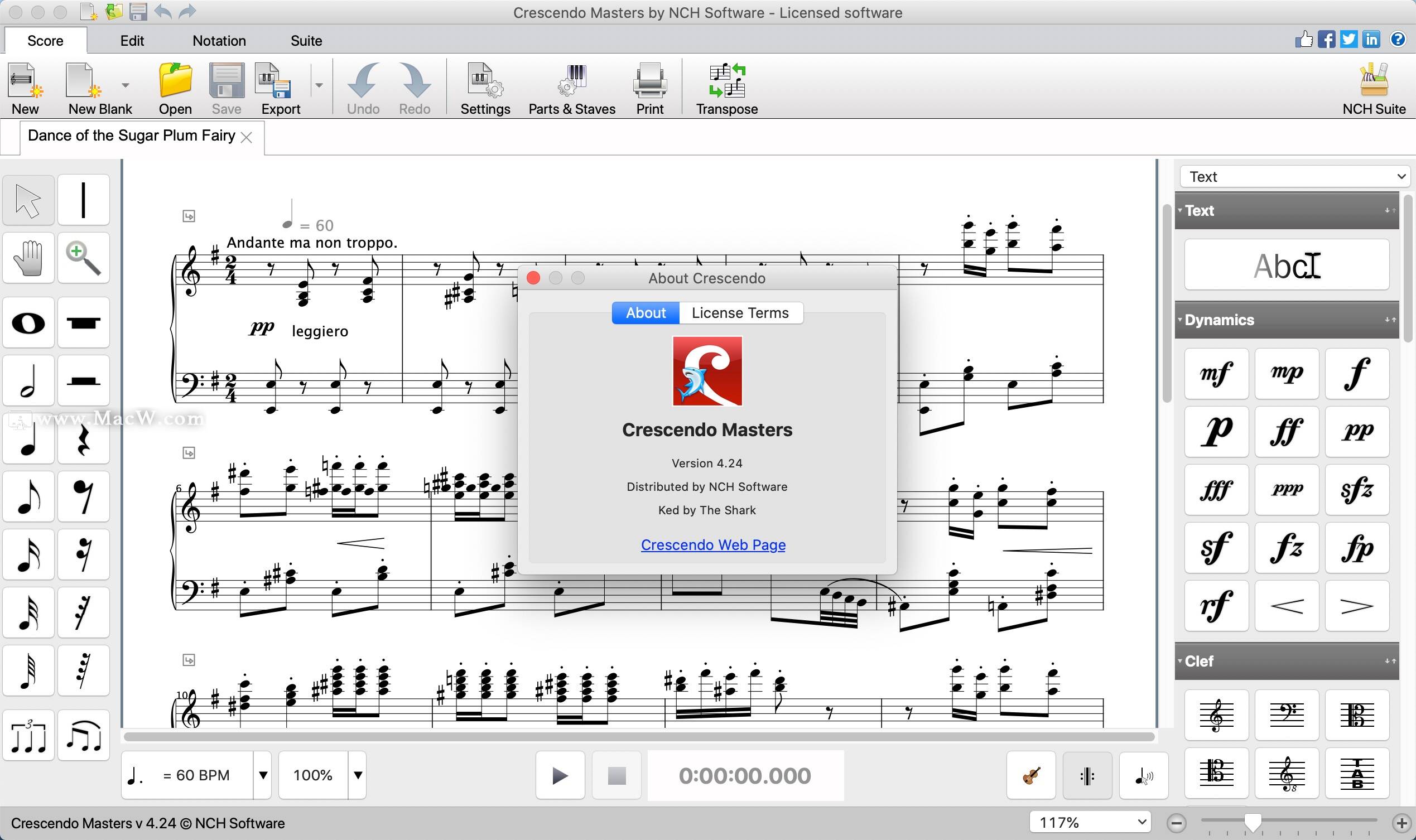
Task: Expand the Export options dropdown arrow
Action: tap(319, 85)
